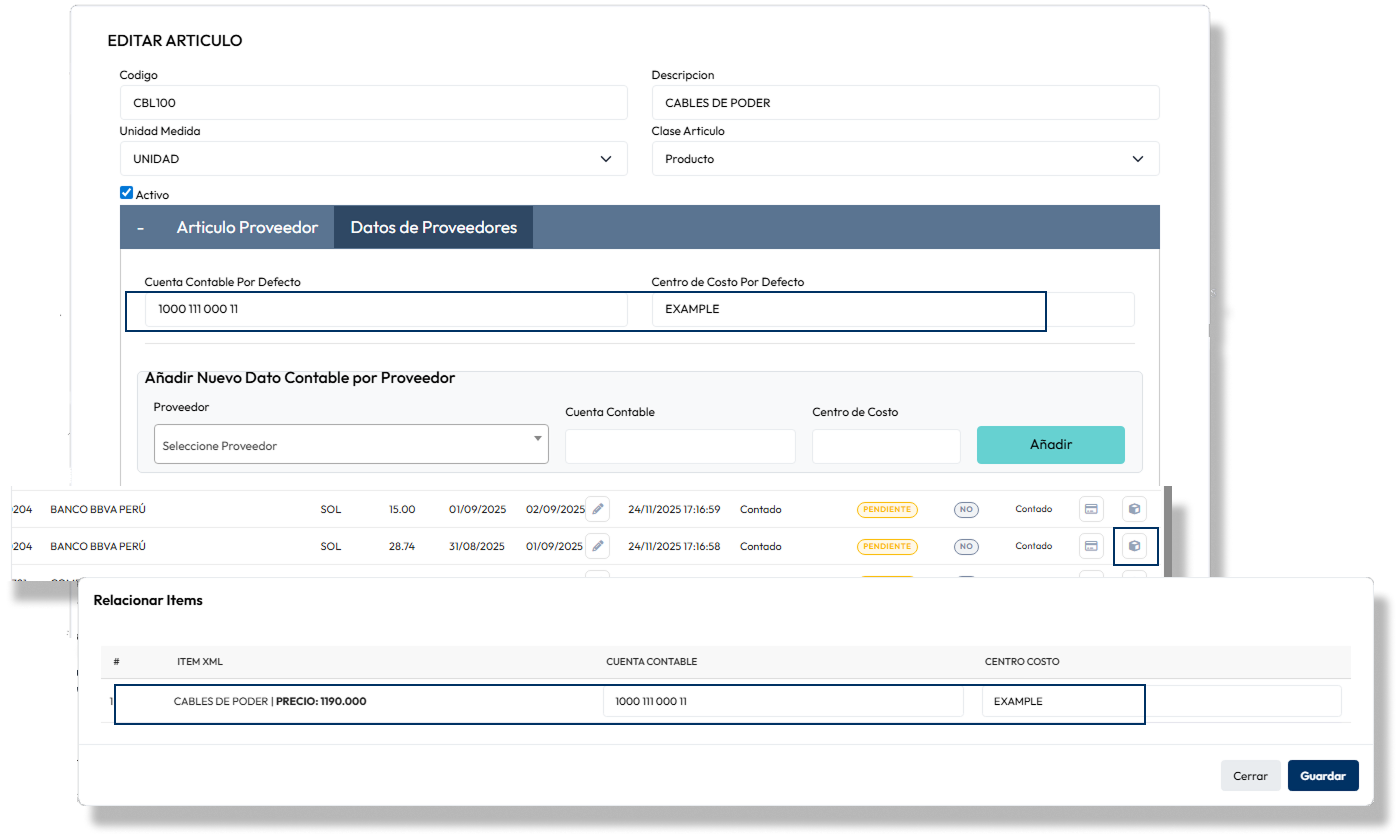Open the payment card icon in the 15.00 row
The image size is (1397, 835).
click(1091, 509)
